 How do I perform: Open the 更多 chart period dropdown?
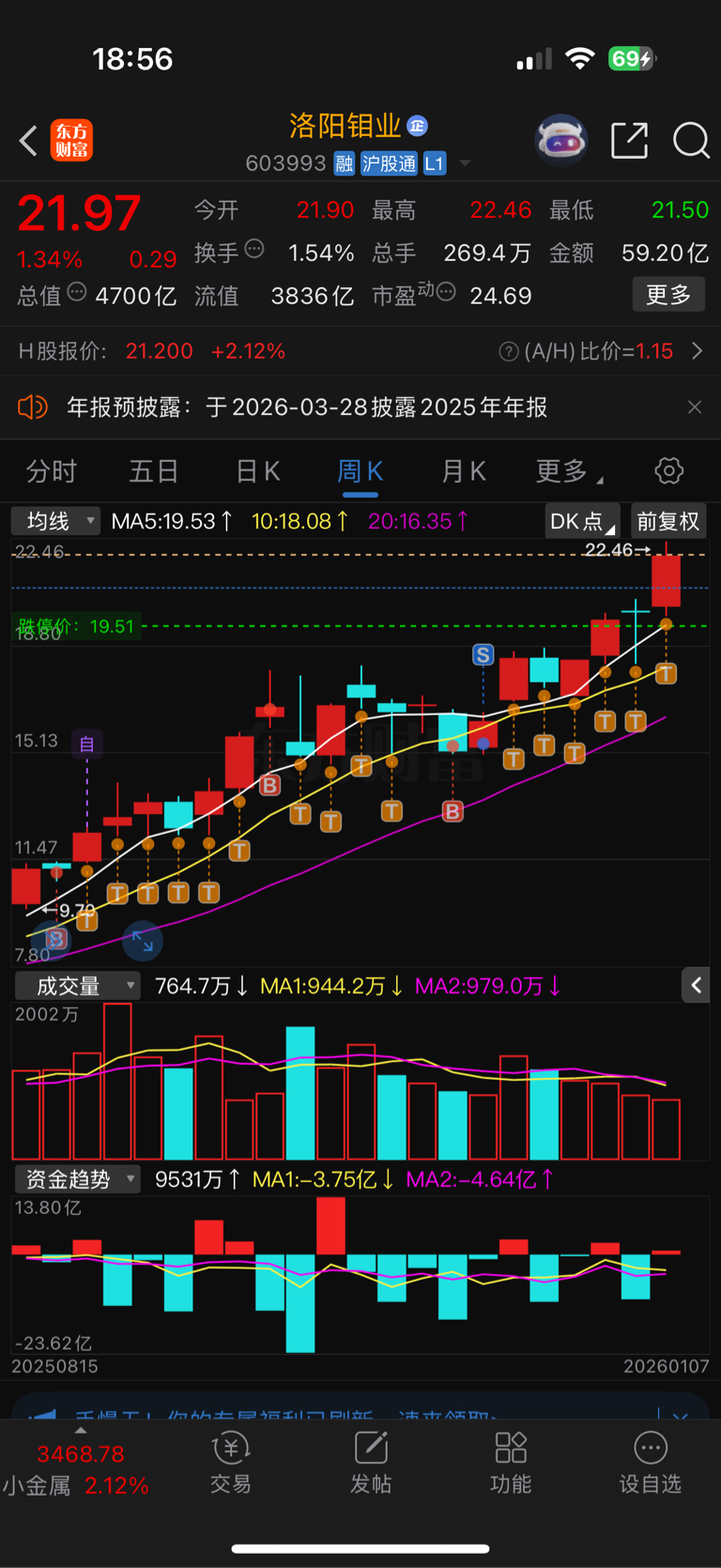coord(569,471)
